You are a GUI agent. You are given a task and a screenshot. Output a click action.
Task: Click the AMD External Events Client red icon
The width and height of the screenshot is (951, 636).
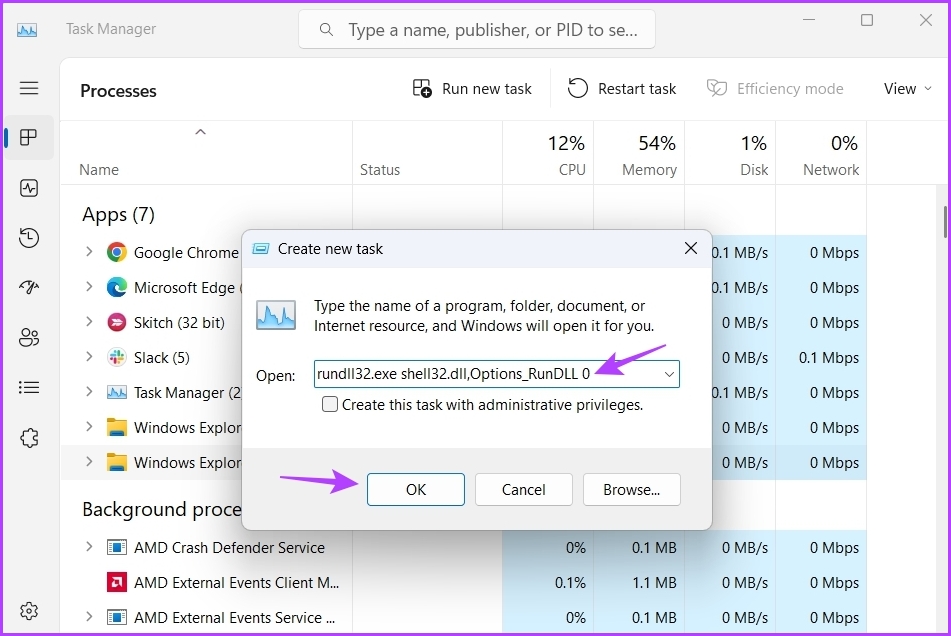tap(116, 583)
